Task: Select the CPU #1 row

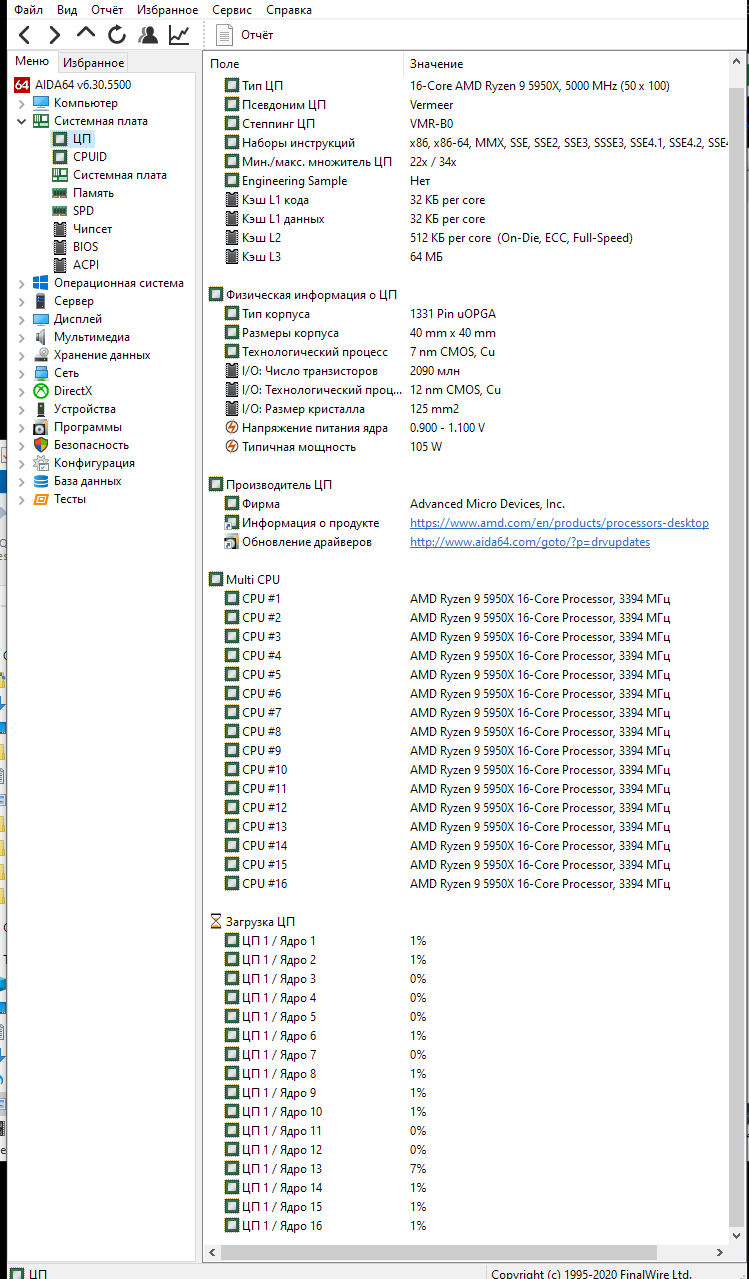Action: (x=466, y=599)
